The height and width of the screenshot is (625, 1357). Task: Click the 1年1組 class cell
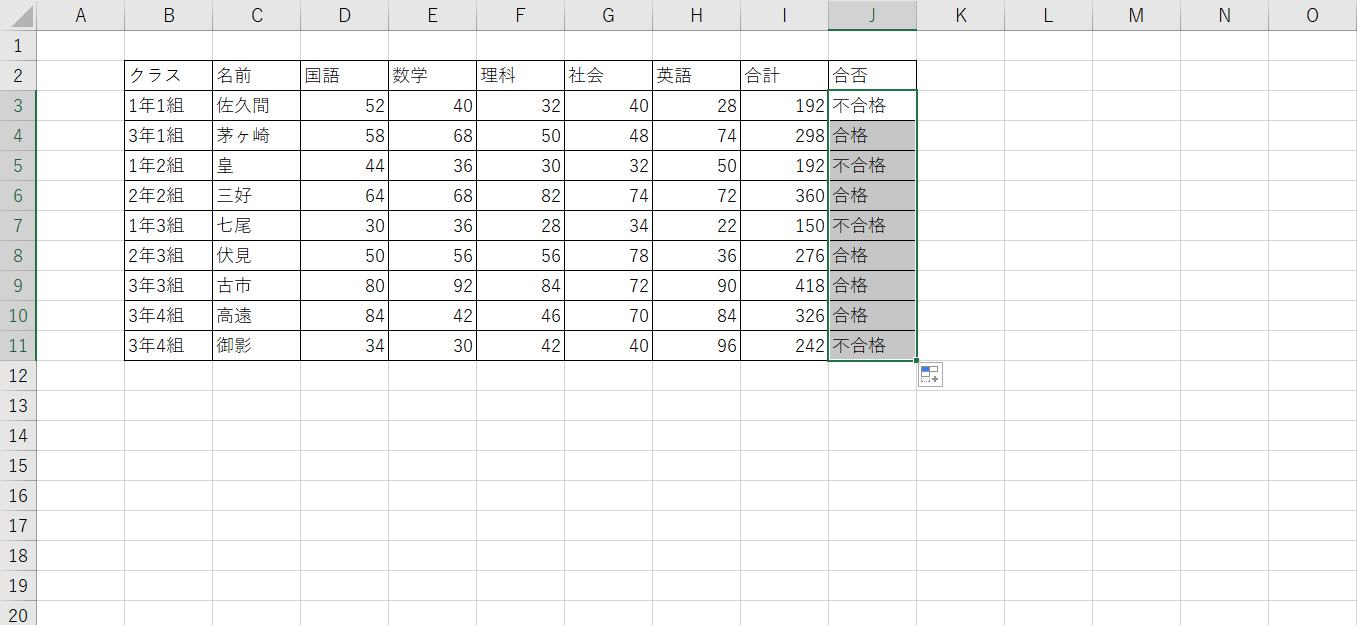coord(168,105)
